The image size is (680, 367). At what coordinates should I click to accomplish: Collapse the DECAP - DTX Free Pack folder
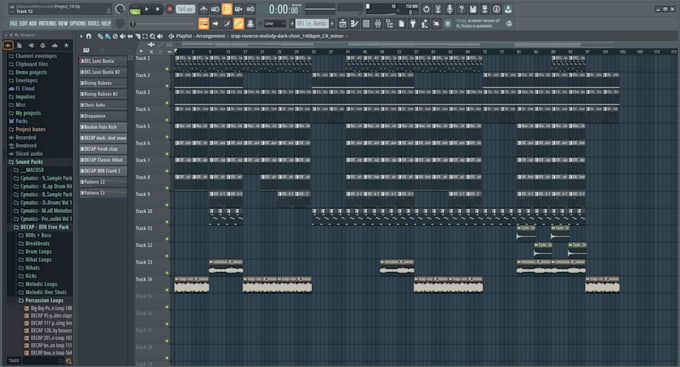(41, 227)
